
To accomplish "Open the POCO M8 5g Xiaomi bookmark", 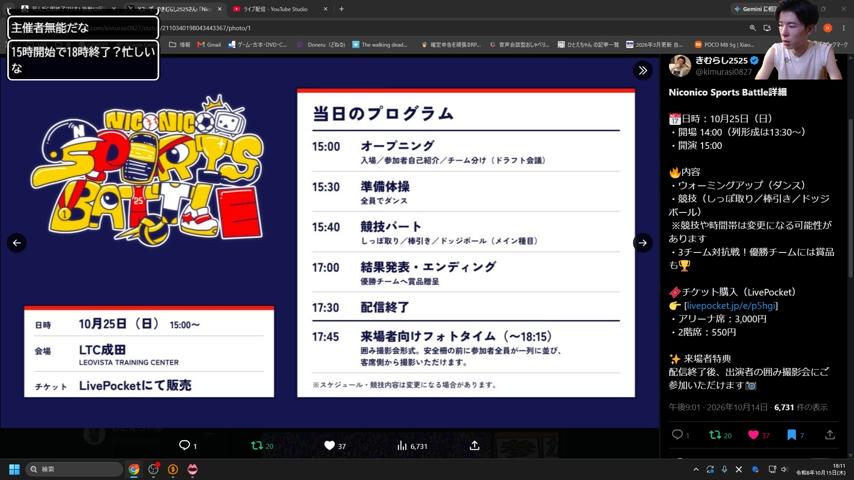I will (724, 45).
